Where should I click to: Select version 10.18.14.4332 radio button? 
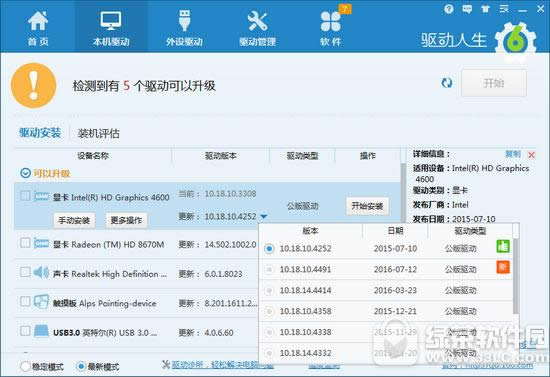coord(269,353)
